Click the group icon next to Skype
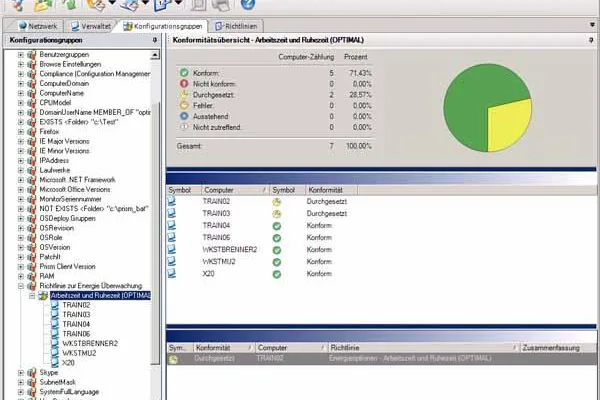This screenshot has width=600, height=400. coord(32,373)
